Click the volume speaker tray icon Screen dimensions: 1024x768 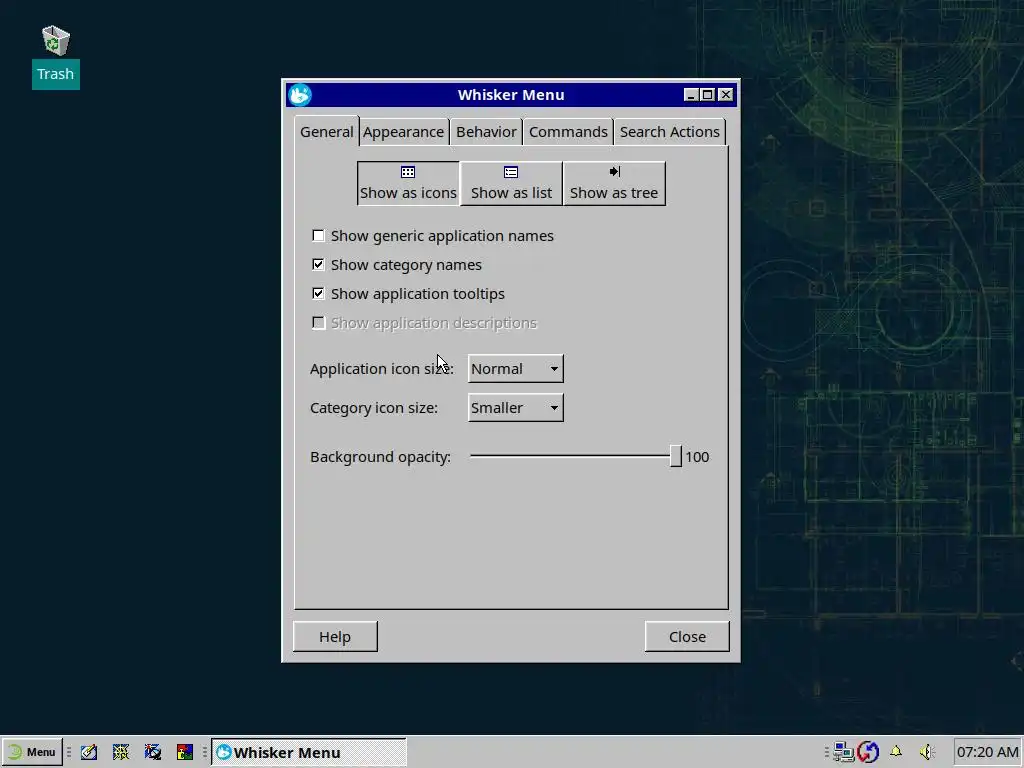[927, 752]
